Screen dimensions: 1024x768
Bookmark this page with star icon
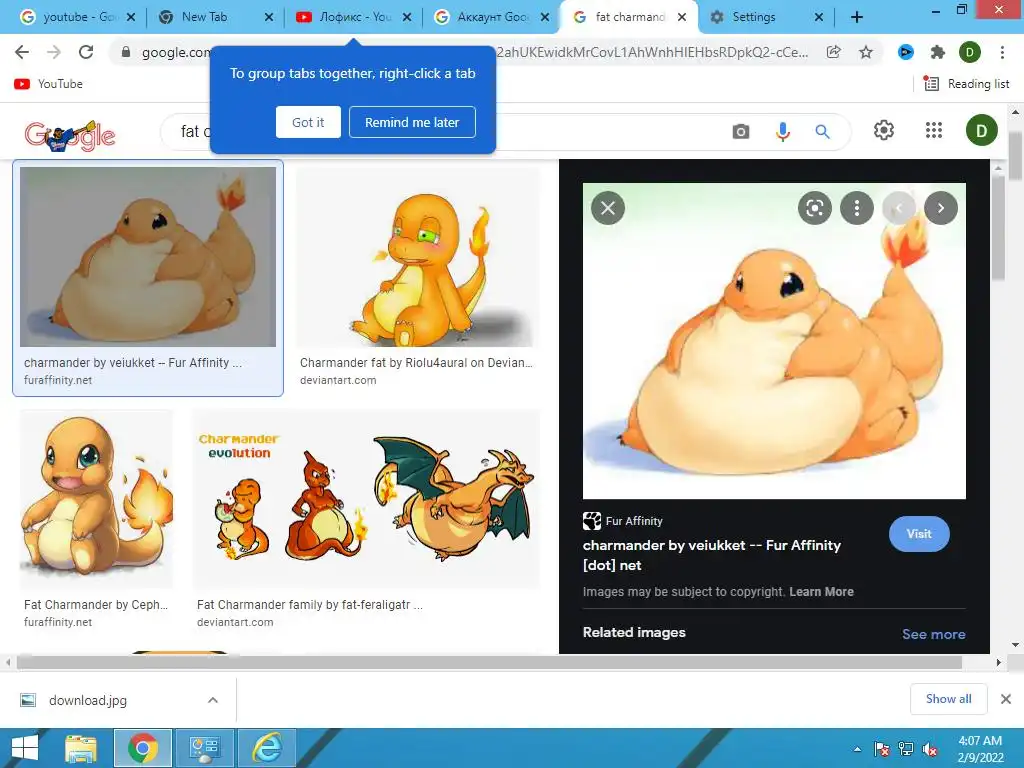pyautogui.click(x=866, y=52)
